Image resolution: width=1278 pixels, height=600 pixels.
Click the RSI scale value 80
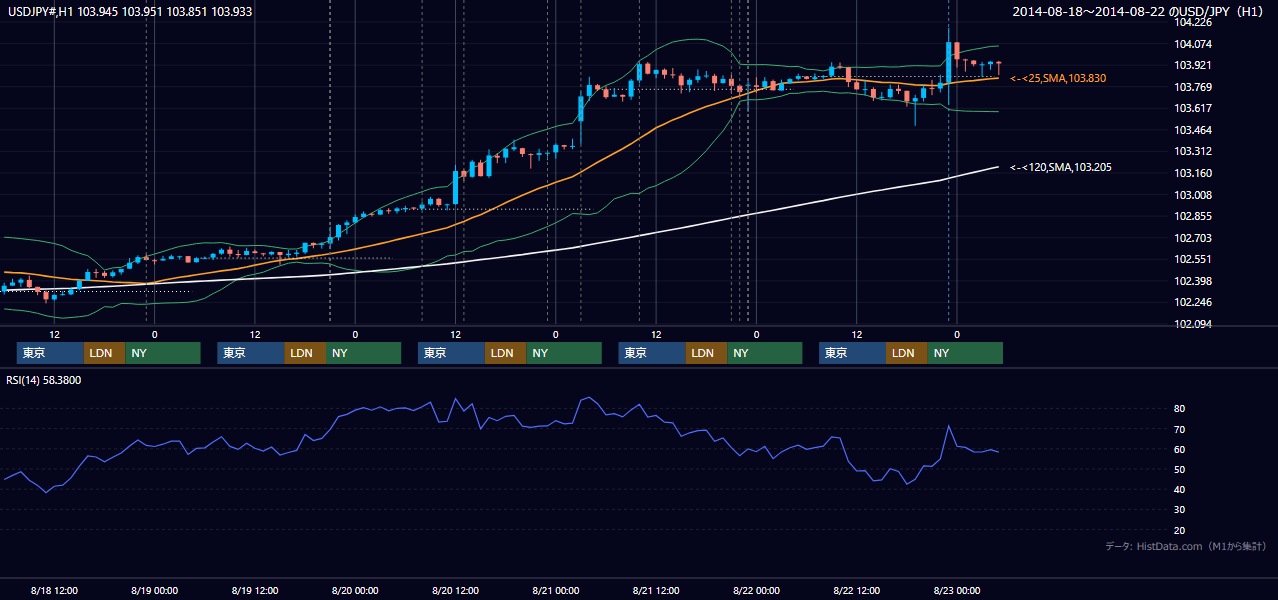pyautogui.click(x=1180, y=409)
